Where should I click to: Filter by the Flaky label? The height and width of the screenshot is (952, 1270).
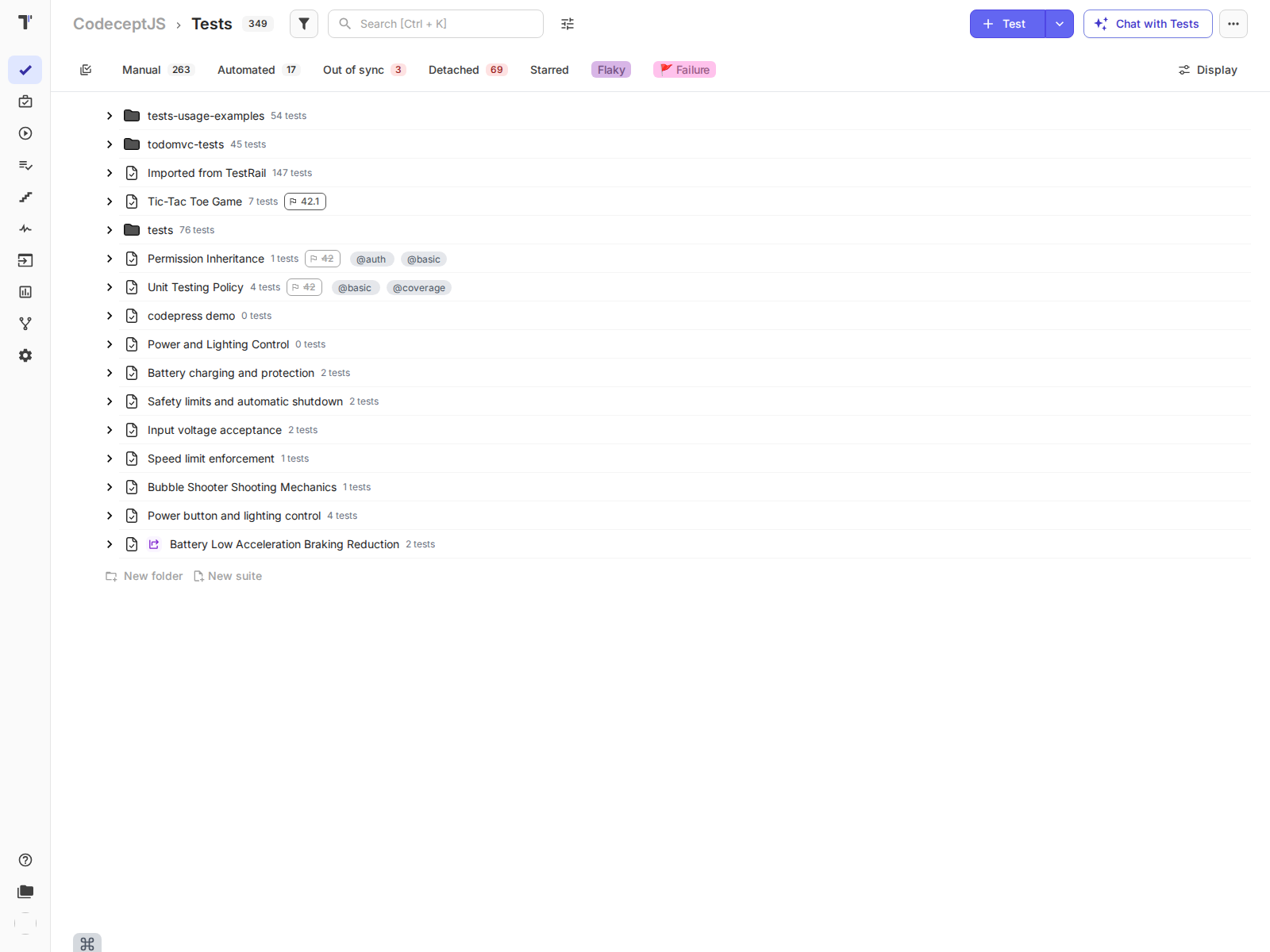pyautogui.click(x=611, y=70)
